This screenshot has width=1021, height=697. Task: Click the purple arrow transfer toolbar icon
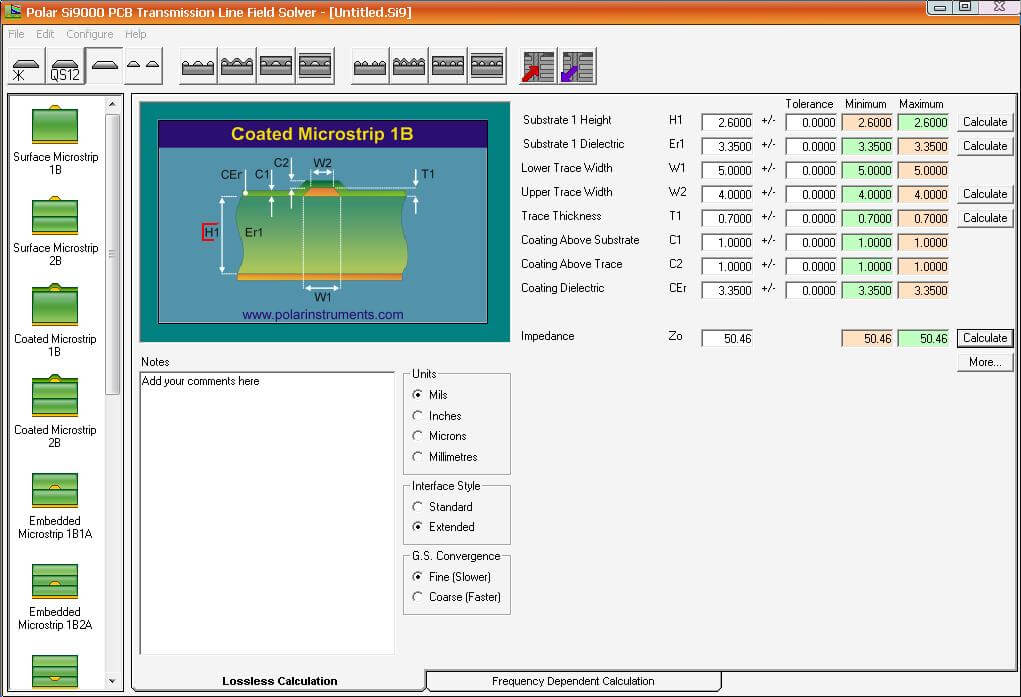click(576, 65)
